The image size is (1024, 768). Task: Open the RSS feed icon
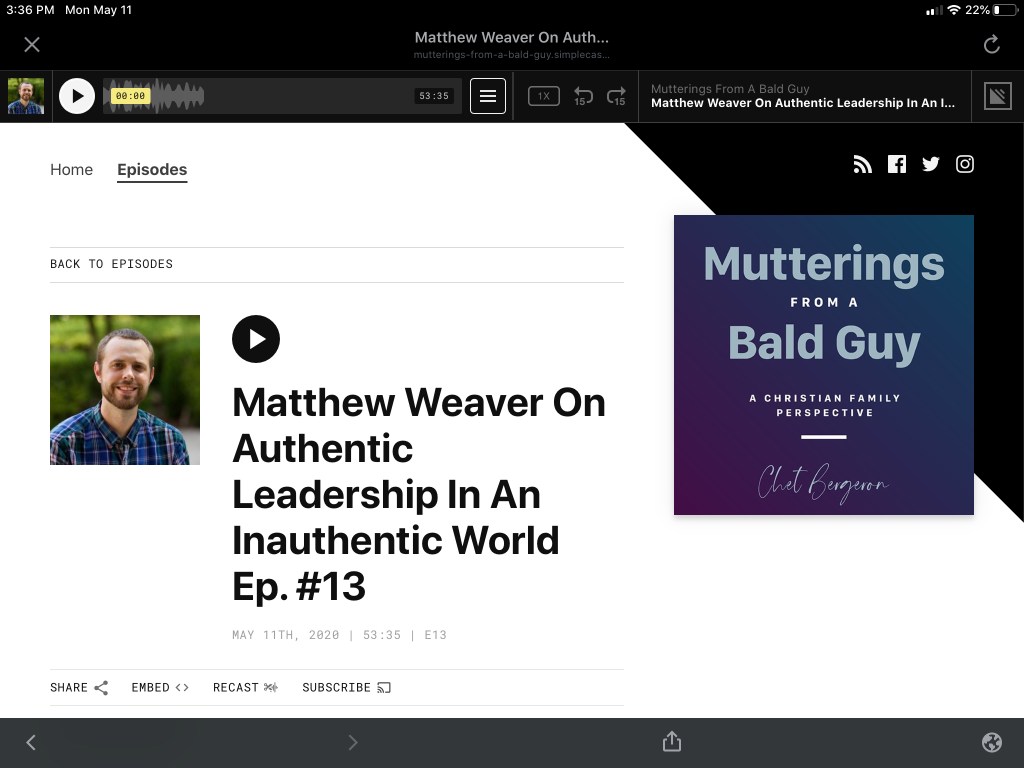coord(862,164)
